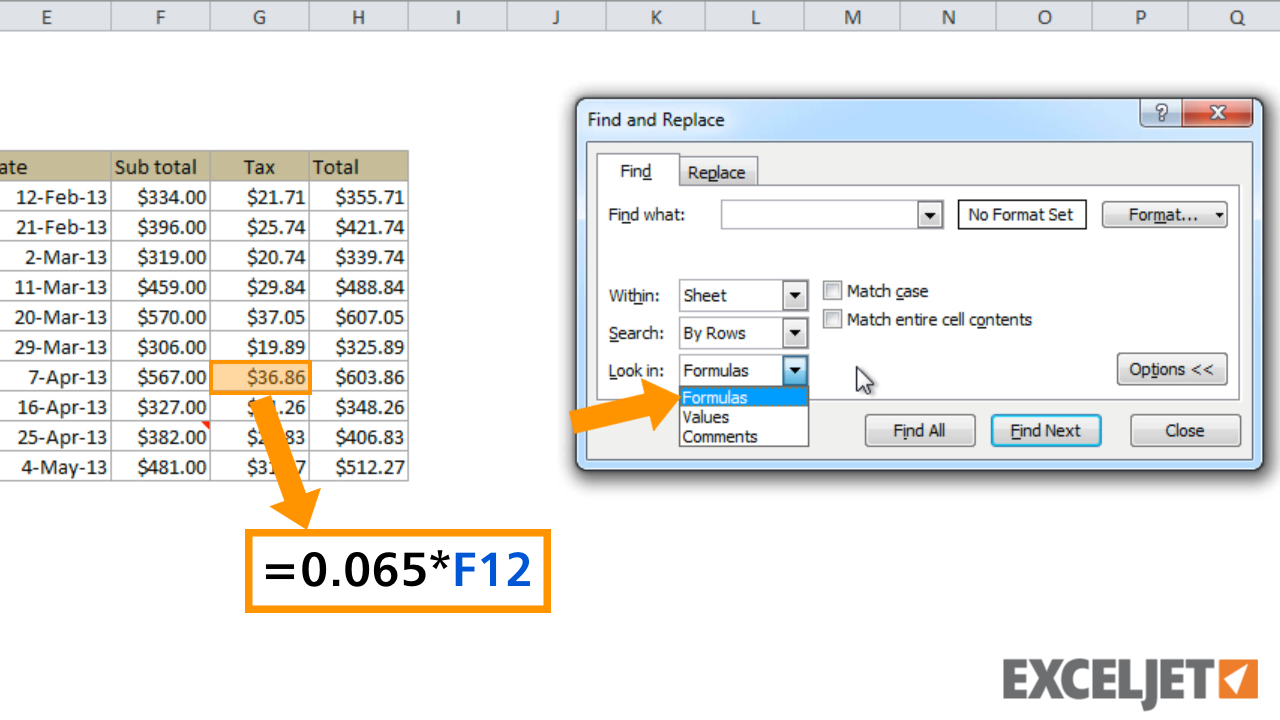Choose Comments in the Look in list
This screenshot has height=720, width=1280.
pos(719,436)
